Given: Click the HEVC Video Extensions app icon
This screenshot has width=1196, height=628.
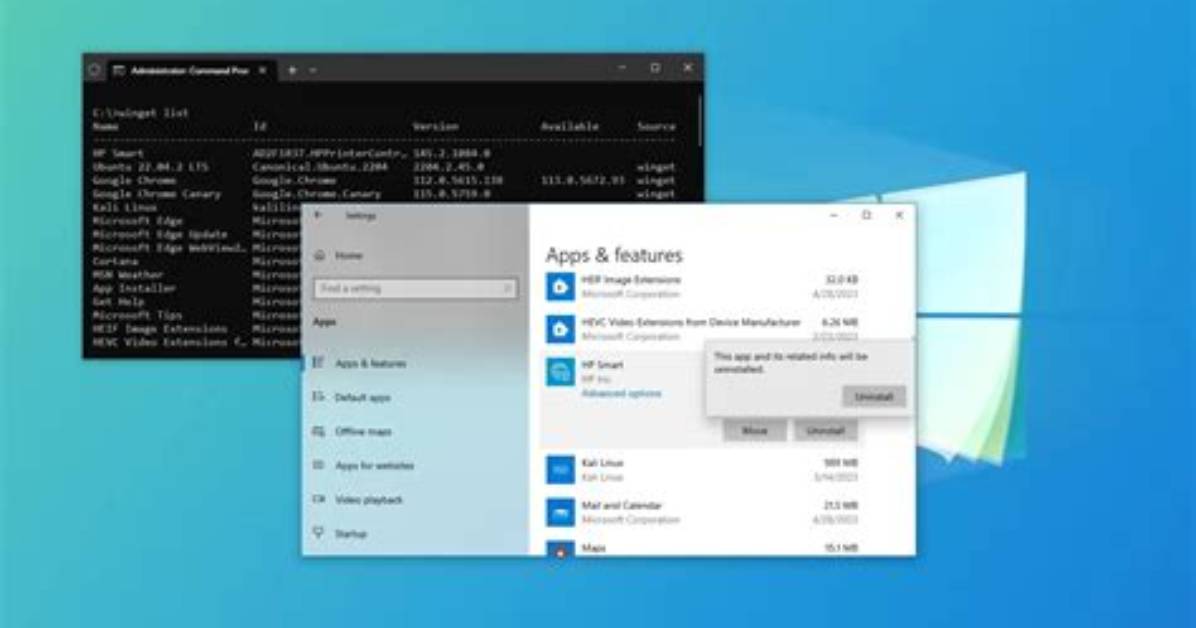Looking at the screenshot, I should click(x=560, y=329).
